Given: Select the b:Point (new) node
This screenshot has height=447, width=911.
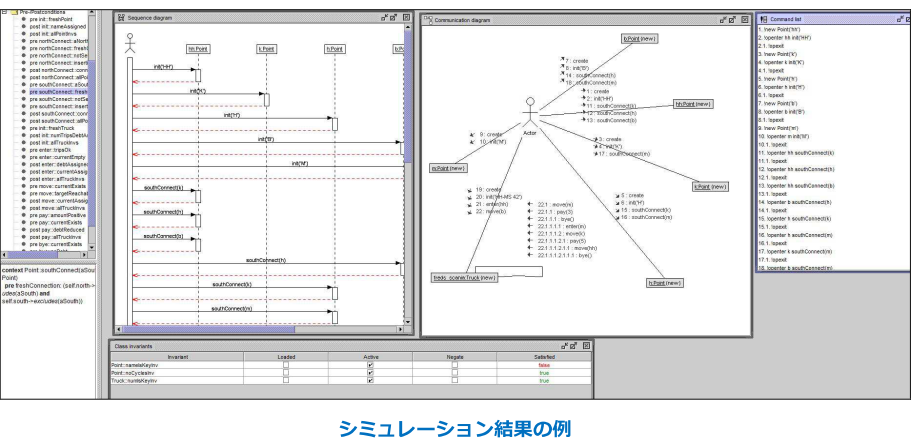Looking at the screenshot, I should 640,38.
